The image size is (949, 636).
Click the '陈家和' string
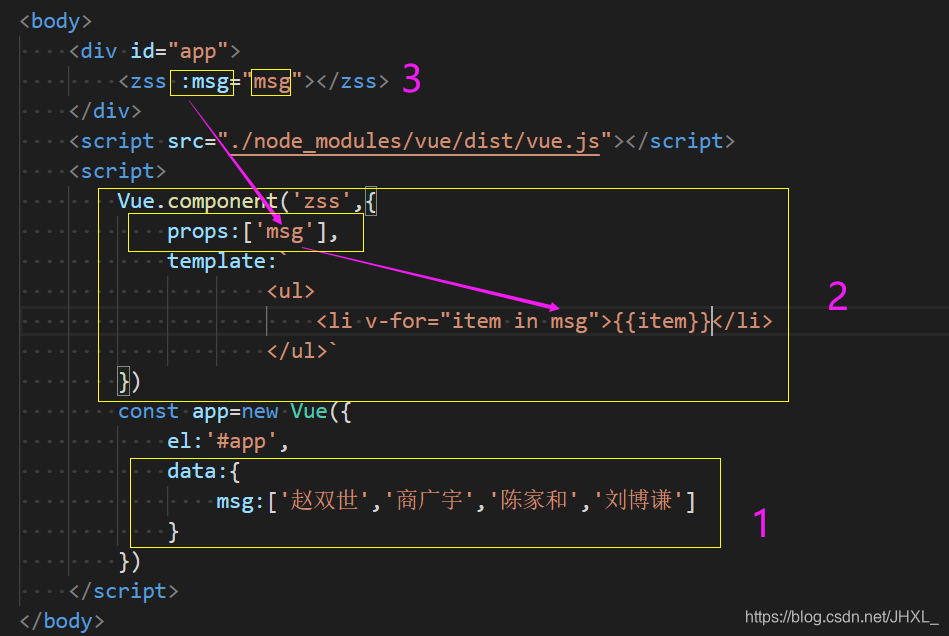coord(534,501)
